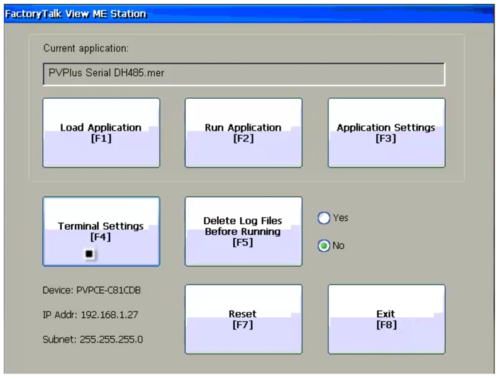This screenshot has width=500, height=379.
Task: Select the Yes radio button
Action: click(x=324, y=218)
